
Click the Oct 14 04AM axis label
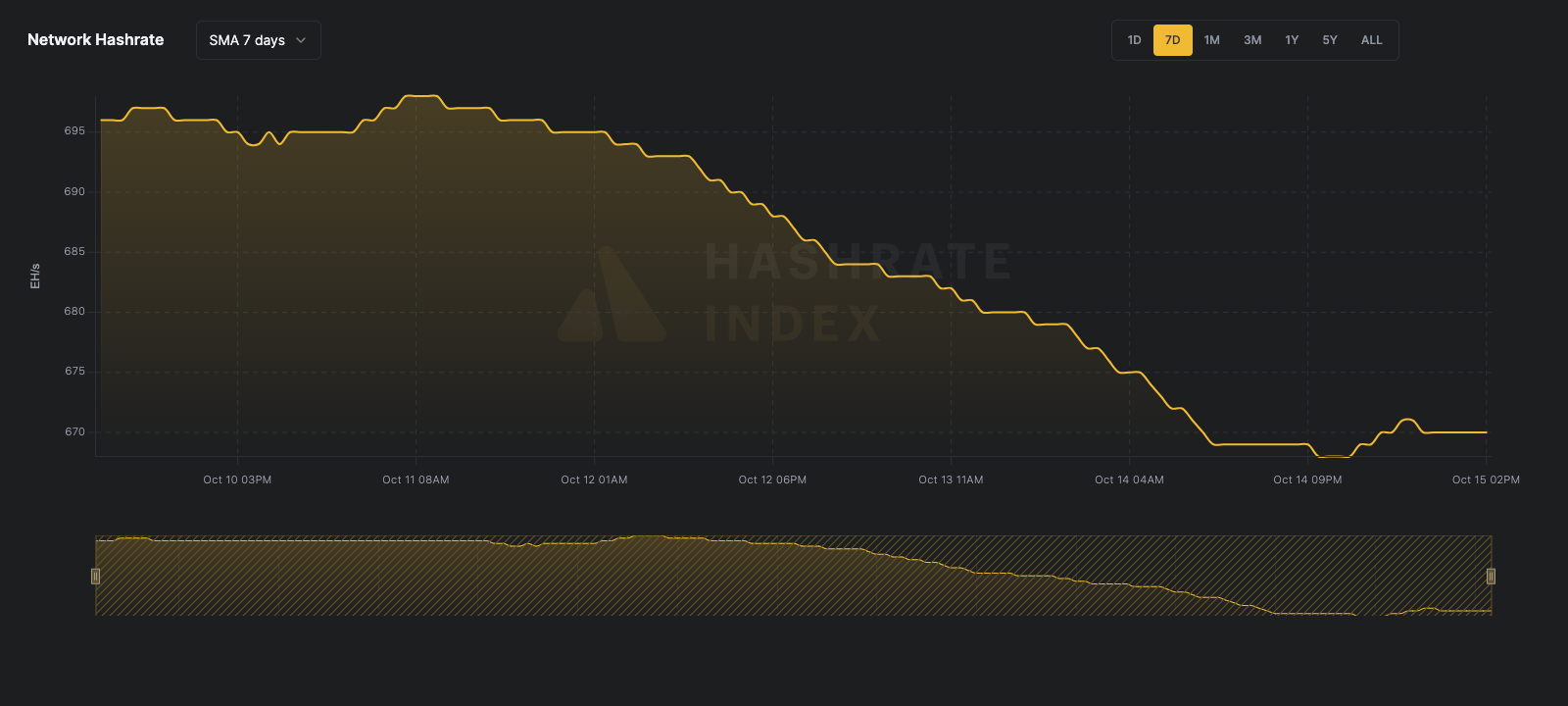[x=1129, y=479]
